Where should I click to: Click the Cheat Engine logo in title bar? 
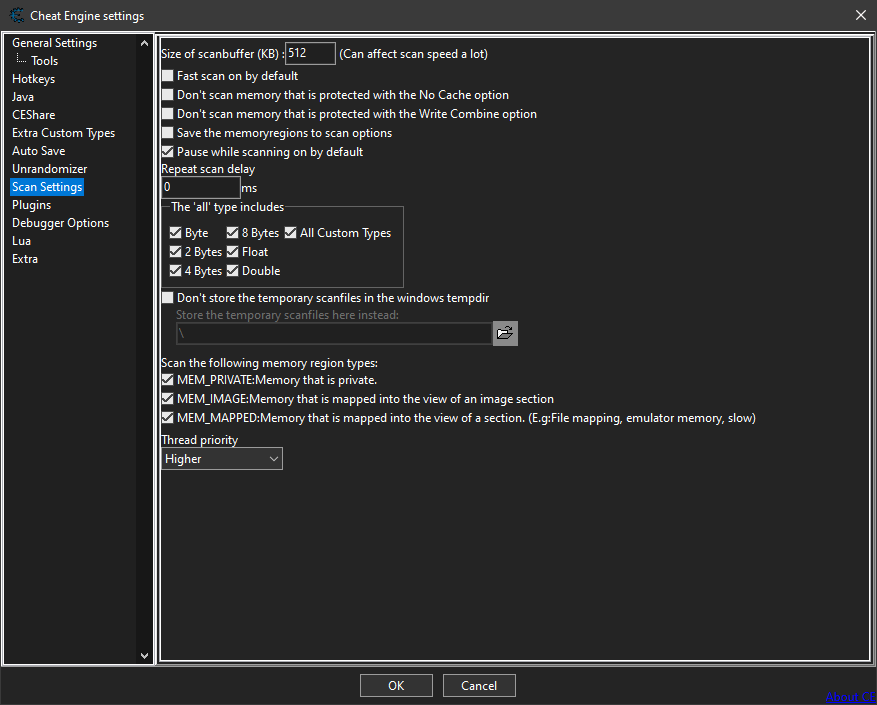coord(16,15)
